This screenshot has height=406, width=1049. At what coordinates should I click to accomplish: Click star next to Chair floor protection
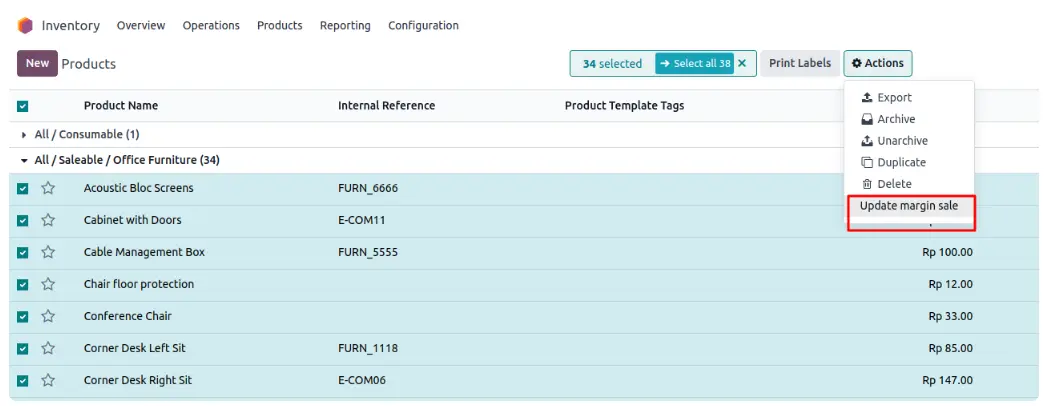48,284
